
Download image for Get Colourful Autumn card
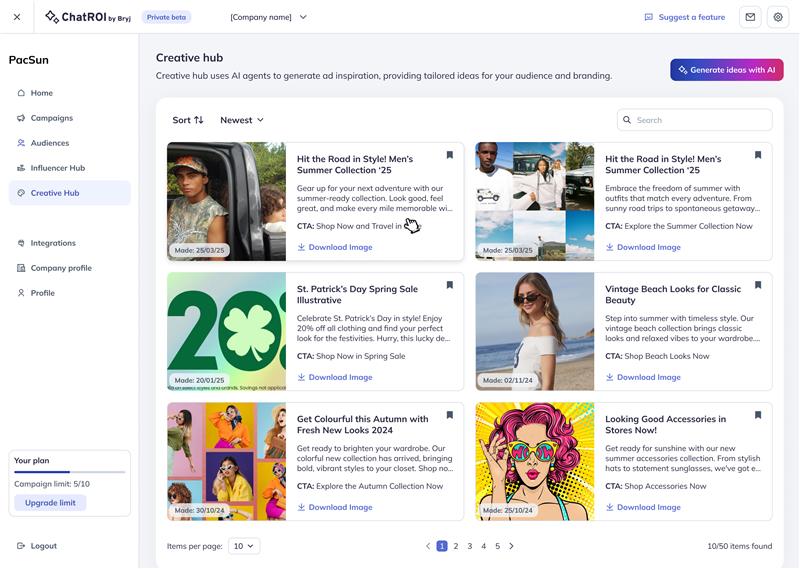tap(335, 507)
